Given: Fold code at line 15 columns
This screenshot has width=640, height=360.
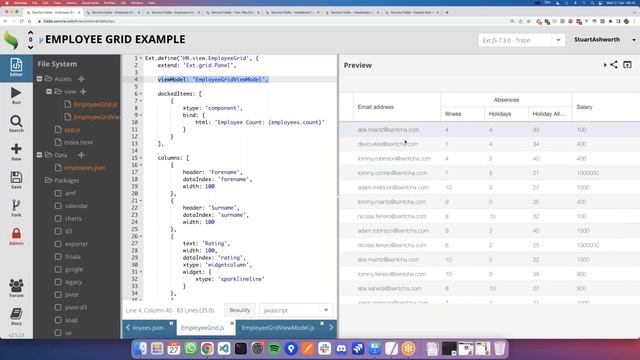Looking at the screenshot, I should click(x=141, y=158).
